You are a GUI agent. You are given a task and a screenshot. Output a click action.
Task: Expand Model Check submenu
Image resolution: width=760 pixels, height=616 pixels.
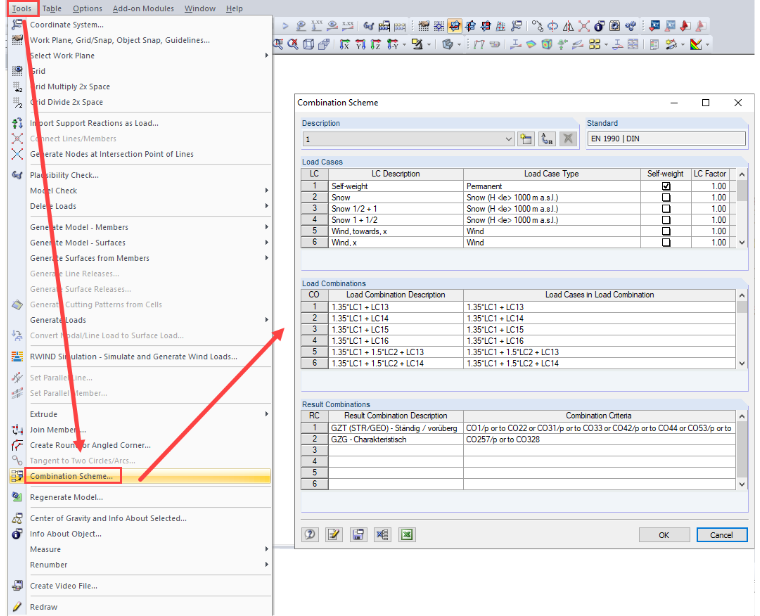coord(266,190)
